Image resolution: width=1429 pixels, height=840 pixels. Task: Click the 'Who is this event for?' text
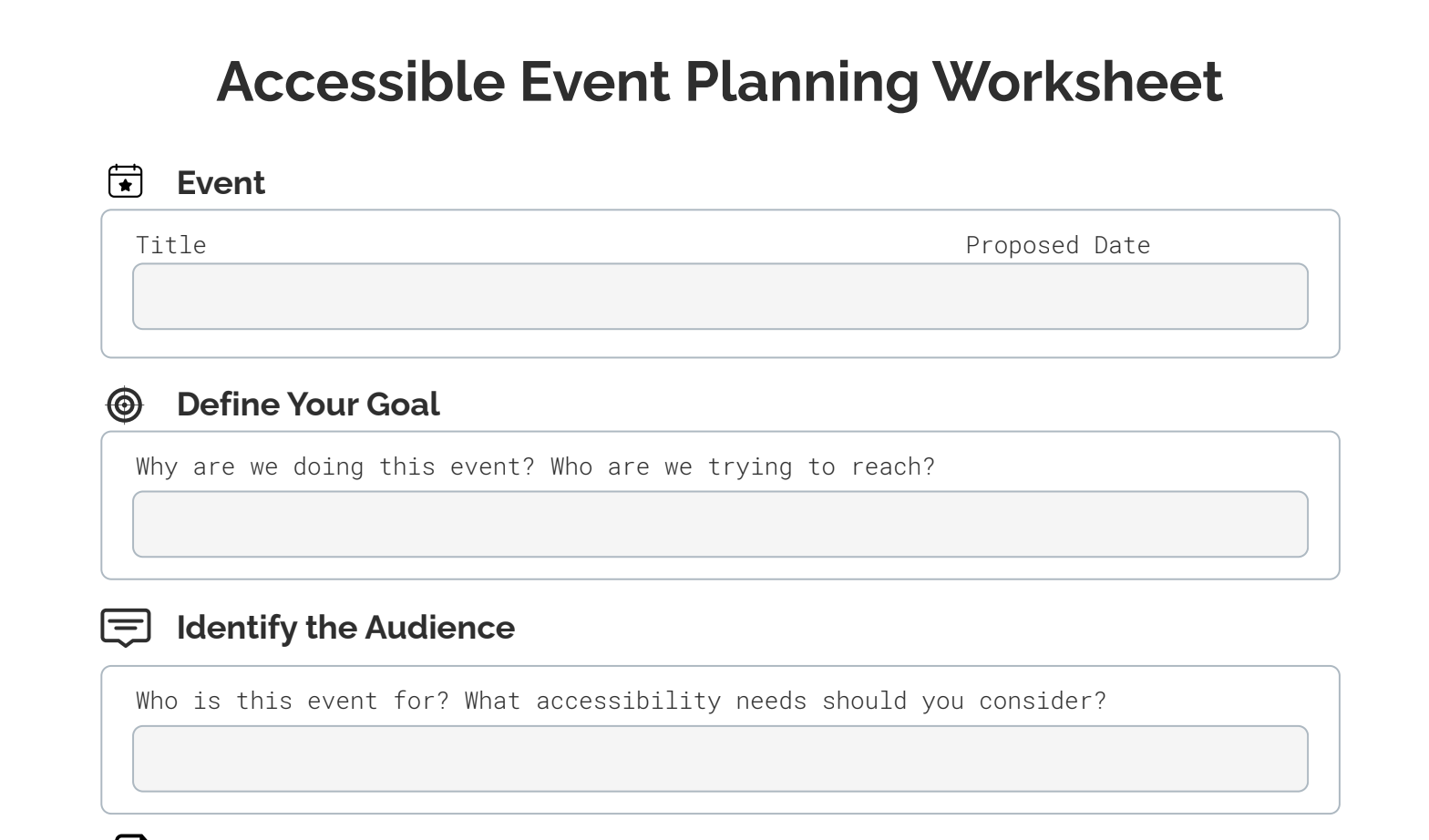pos(293,701)
